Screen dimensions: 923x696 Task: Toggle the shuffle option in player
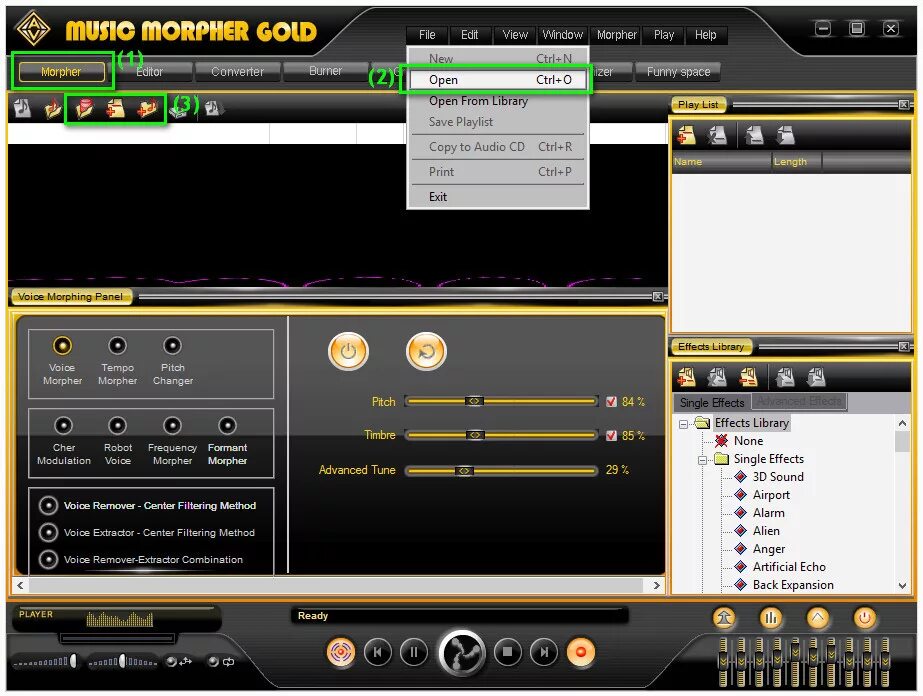179,662
